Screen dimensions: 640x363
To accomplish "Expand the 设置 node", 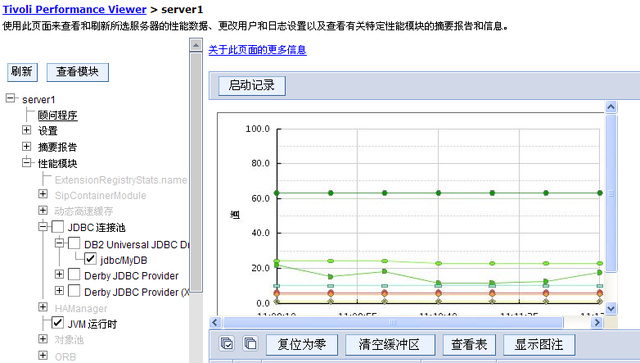I will pos(27,130).
